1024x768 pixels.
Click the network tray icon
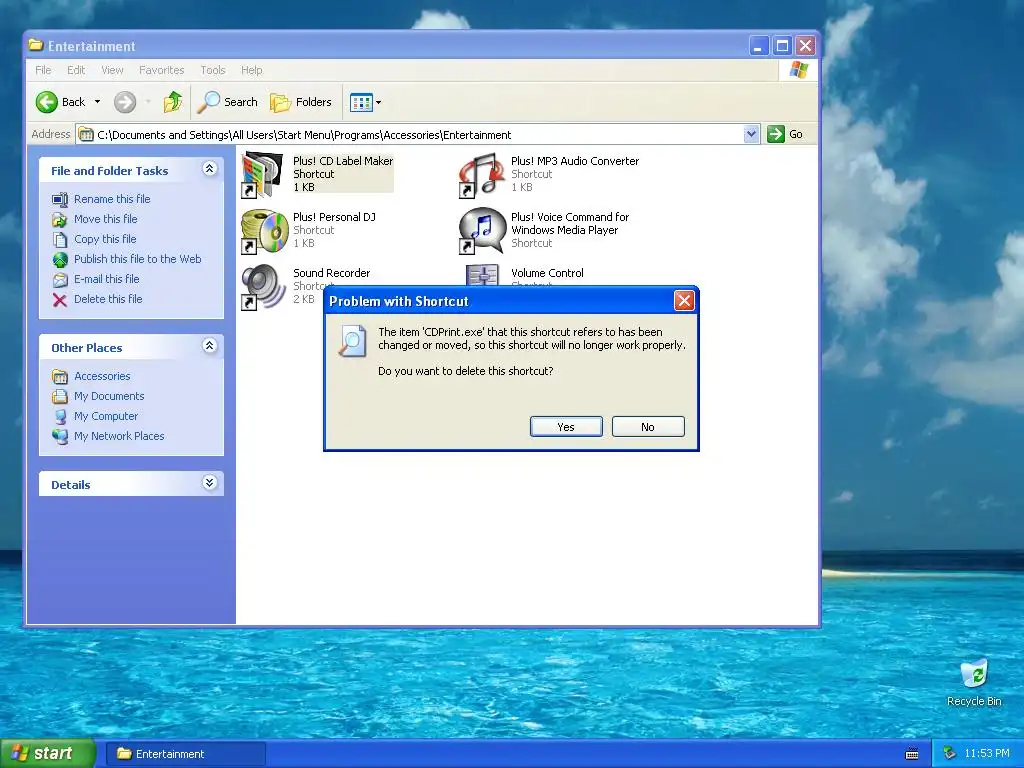950,754
